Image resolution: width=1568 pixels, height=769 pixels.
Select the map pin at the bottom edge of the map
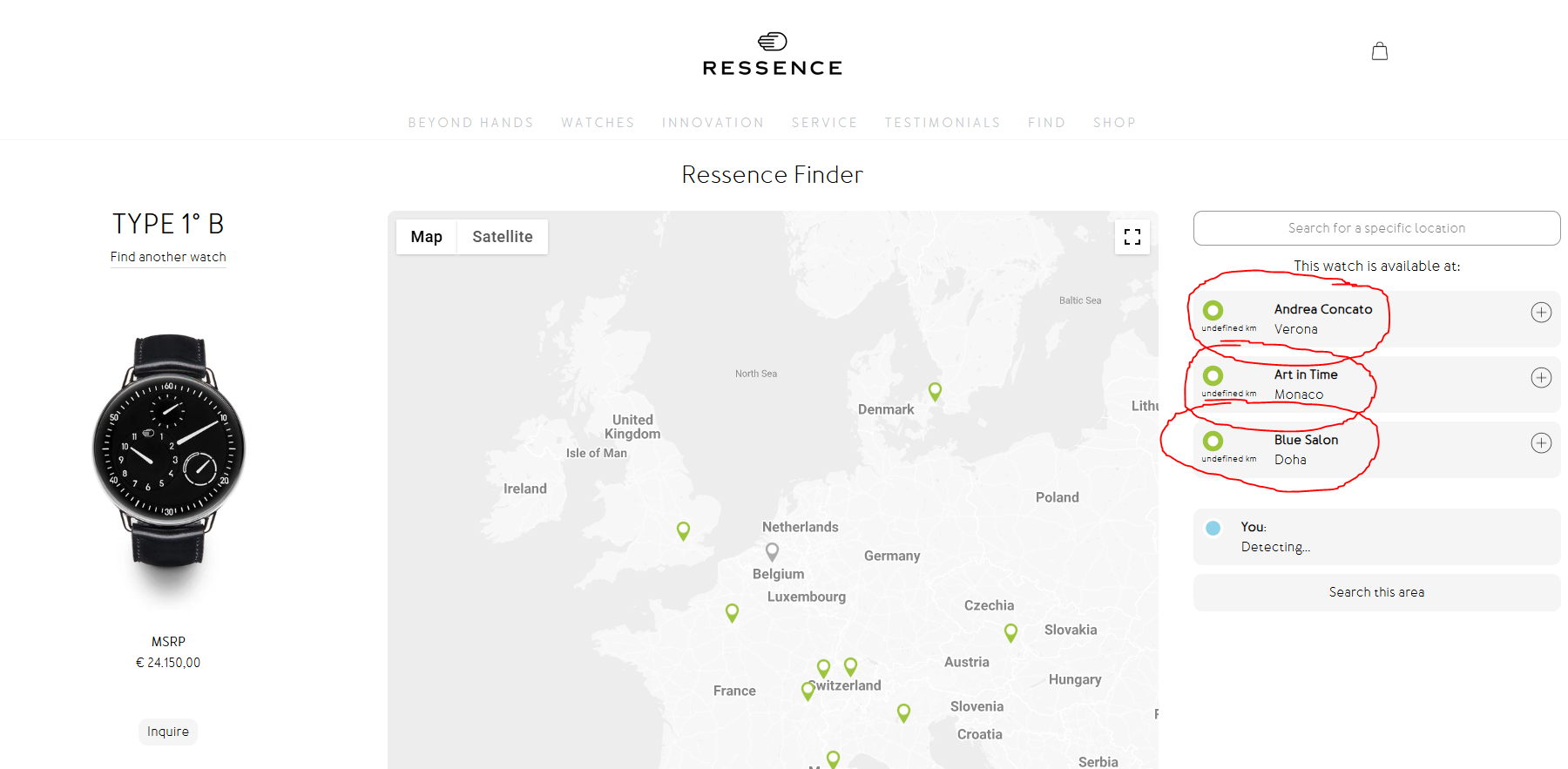coord(834,759)
